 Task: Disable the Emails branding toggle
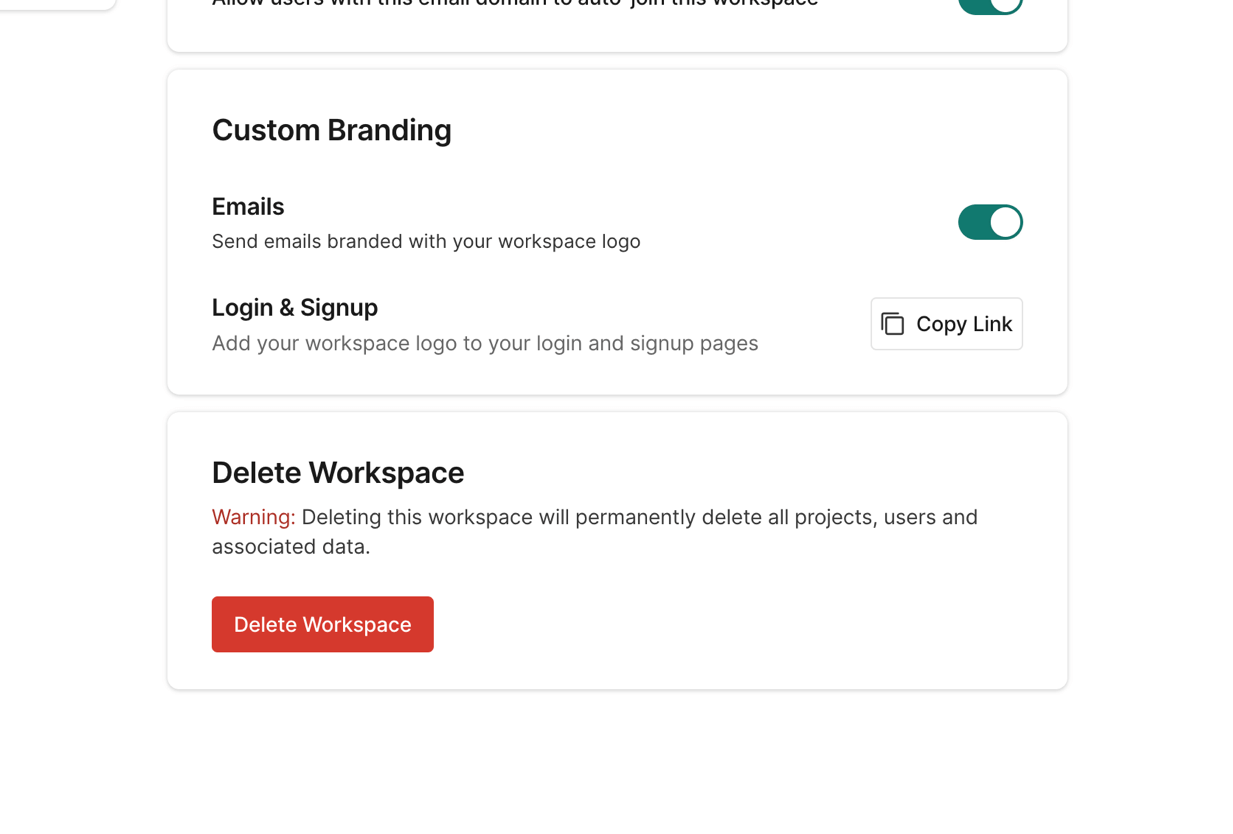click(x=989, y=222)
